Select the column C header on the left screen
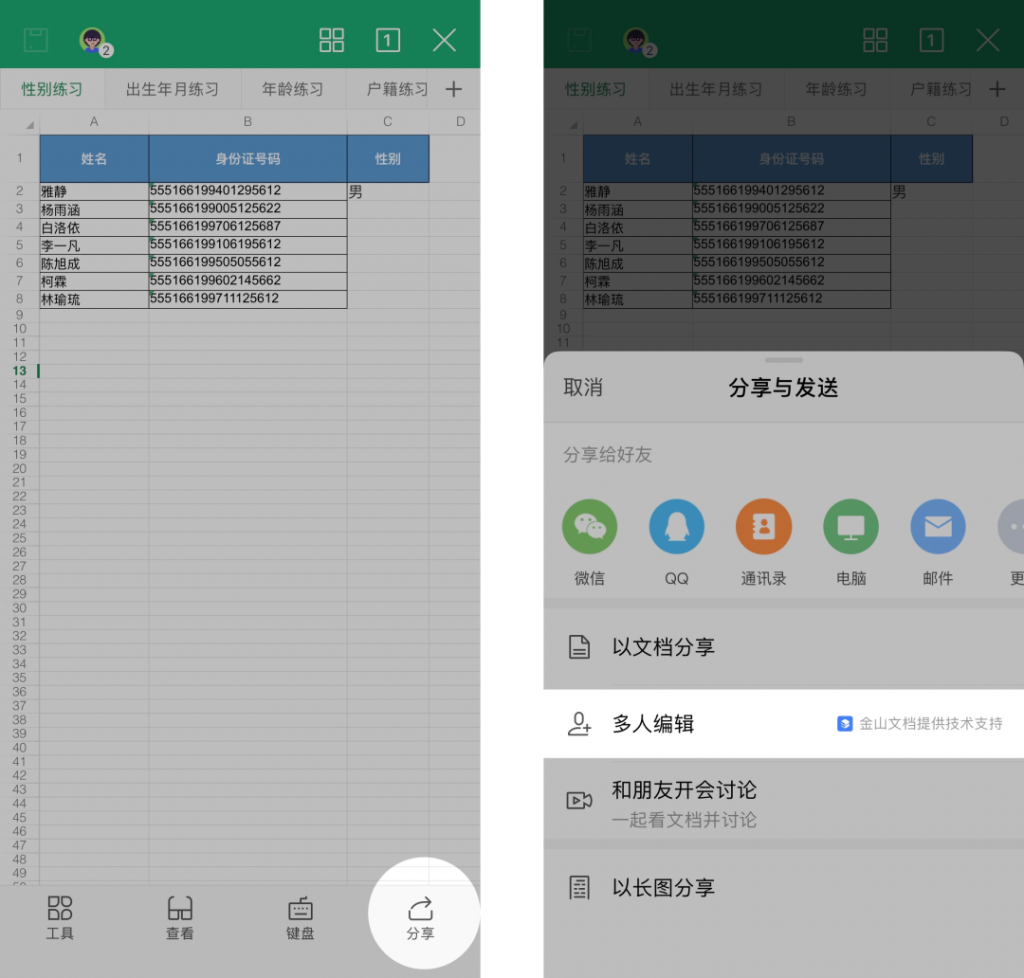 coord(388,121)
